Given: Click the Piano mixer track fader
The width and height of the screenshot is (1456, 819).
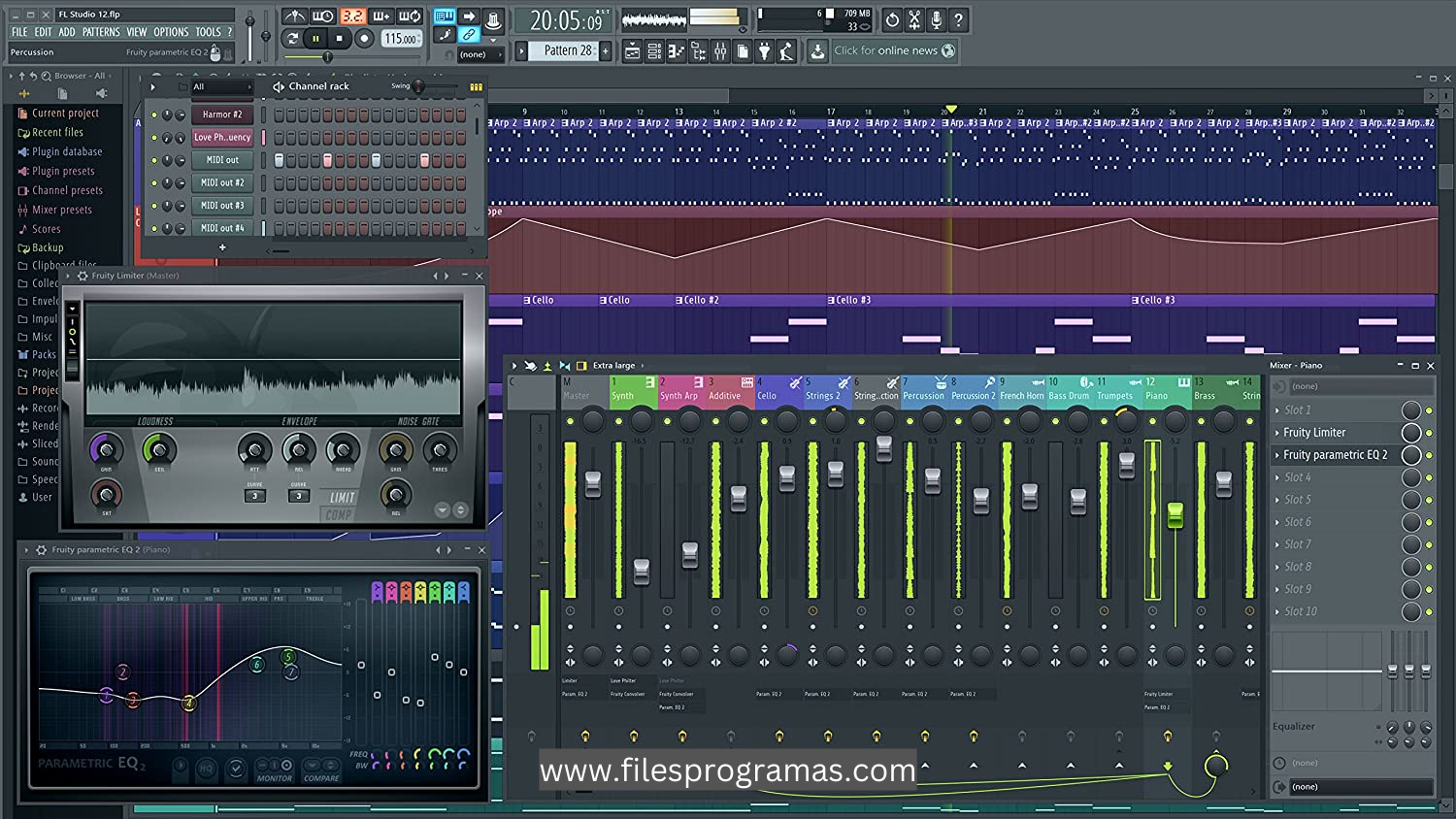Looking at the screenshot, I should click(1175, 516).
